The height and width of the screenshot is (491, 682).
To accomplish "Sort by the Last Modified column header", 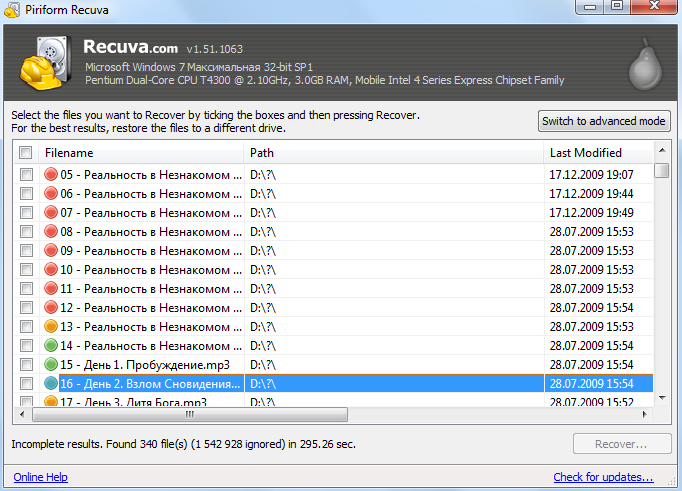I will point(598,153).
